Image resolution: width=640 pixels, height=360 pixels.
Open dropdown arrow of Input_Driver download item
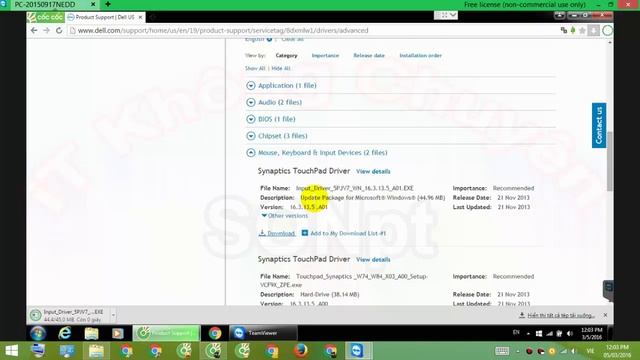click(113, 315)
